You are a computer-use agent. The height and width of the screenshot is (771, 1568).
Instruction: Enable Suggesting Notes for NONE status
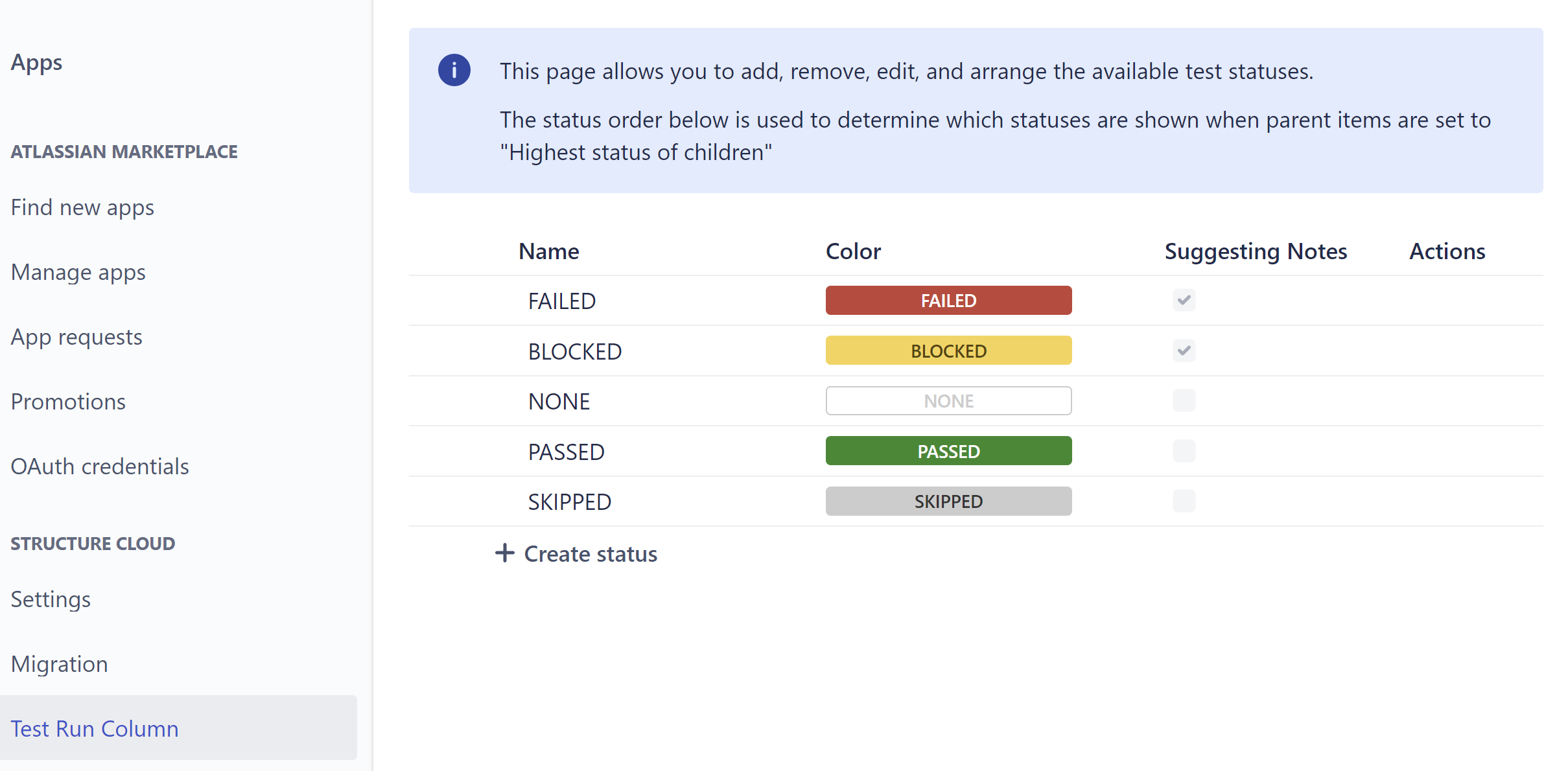tap(1184, 400)
